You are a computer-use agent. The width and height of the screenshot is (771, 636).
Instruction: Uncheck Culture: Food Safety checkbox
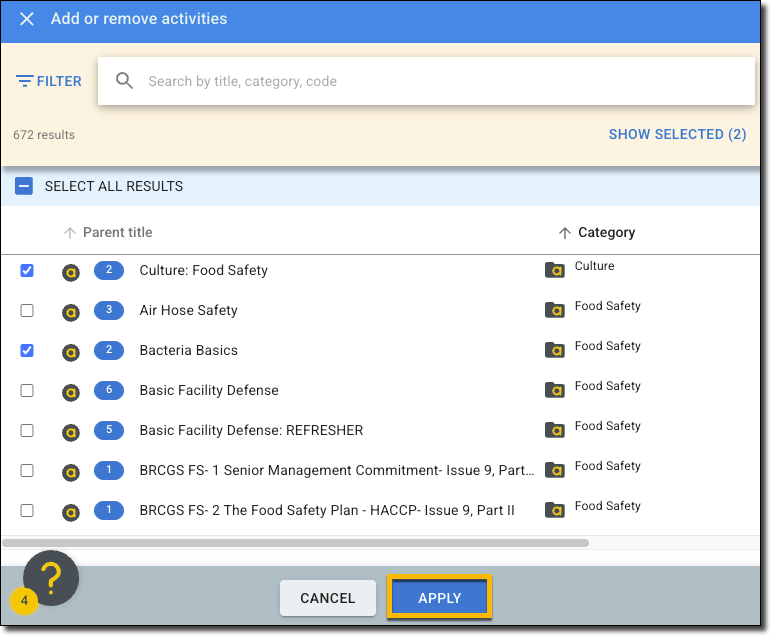pyautogui.click(x=27, y=270)
